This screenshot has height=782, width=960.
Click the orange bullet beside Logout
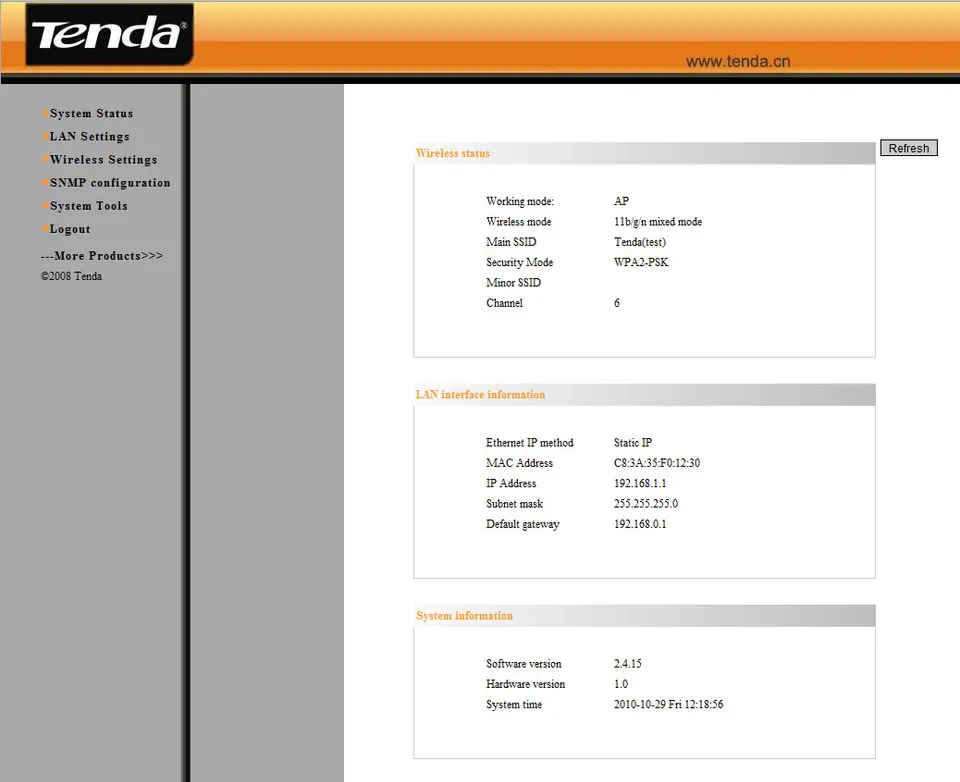(45, 229)
